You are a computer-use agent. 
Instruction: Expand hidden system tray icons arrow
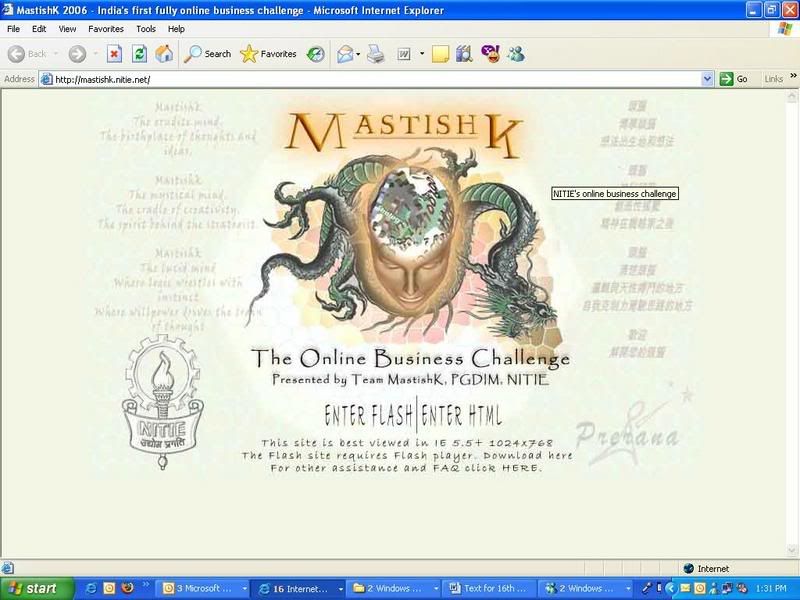pos(672,588)
